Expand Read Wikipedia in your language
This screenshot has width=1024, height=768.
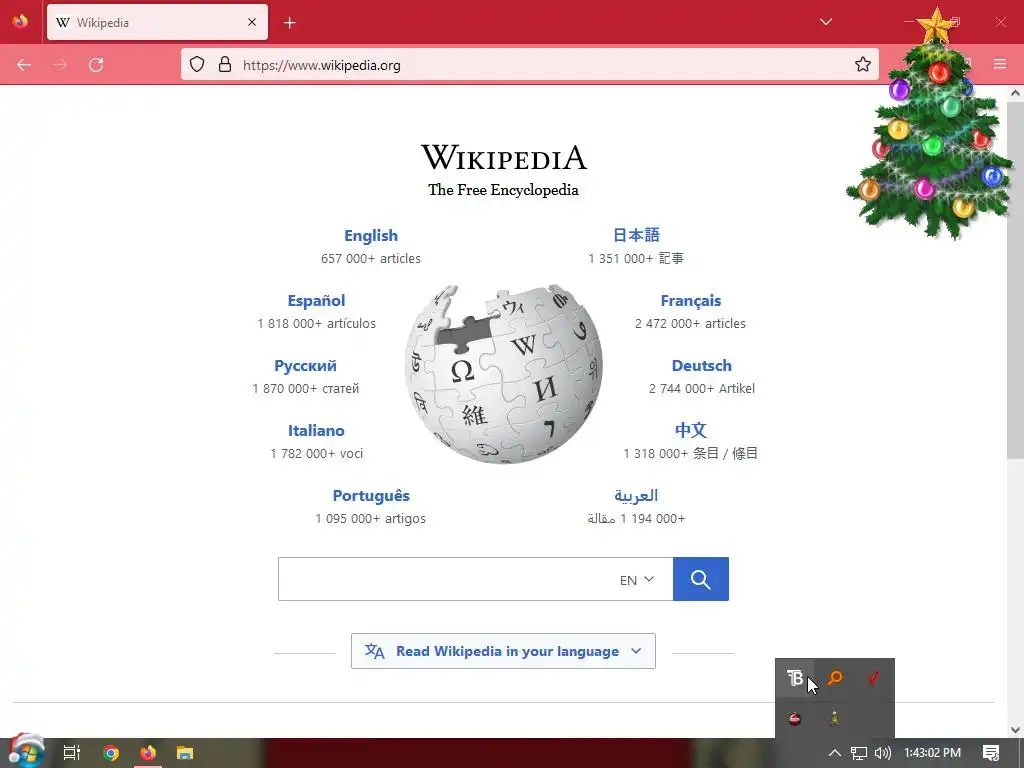503,651
